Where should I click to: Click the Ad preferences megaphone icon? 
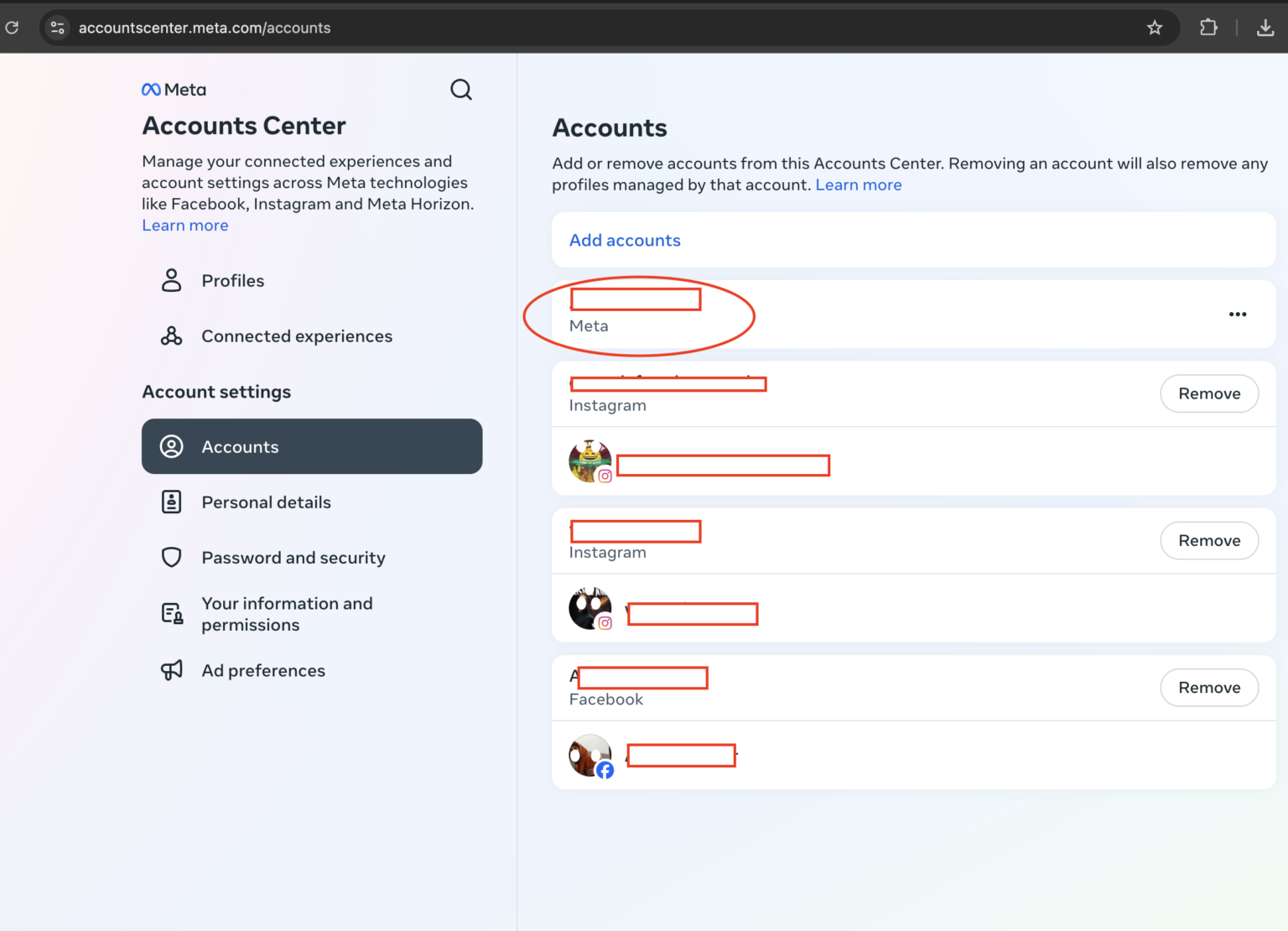click(171, 670)
